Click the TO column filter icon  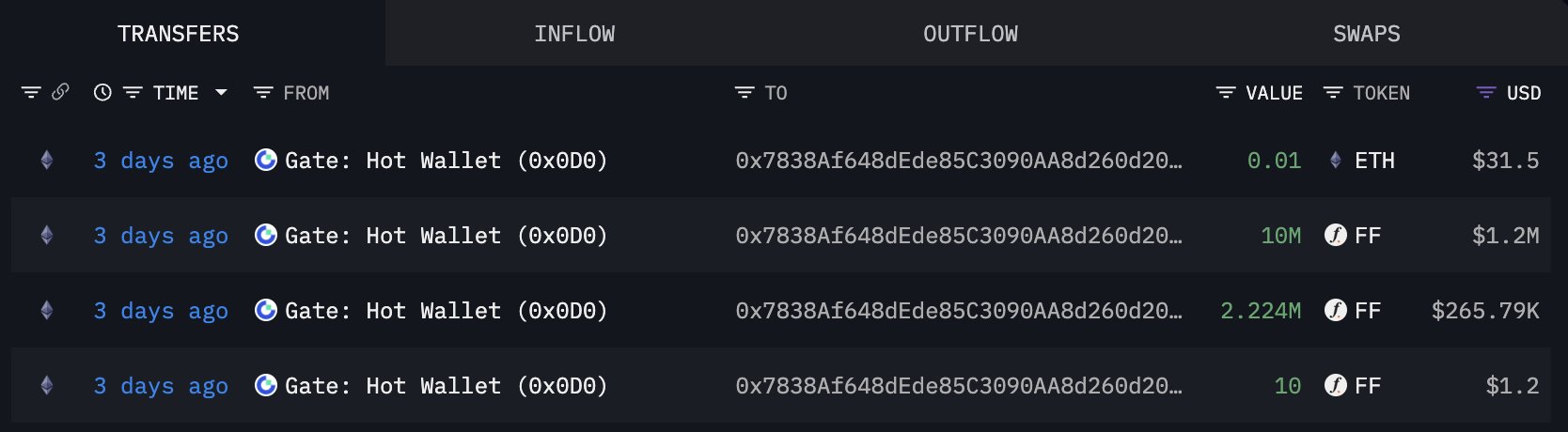point(745,92)
